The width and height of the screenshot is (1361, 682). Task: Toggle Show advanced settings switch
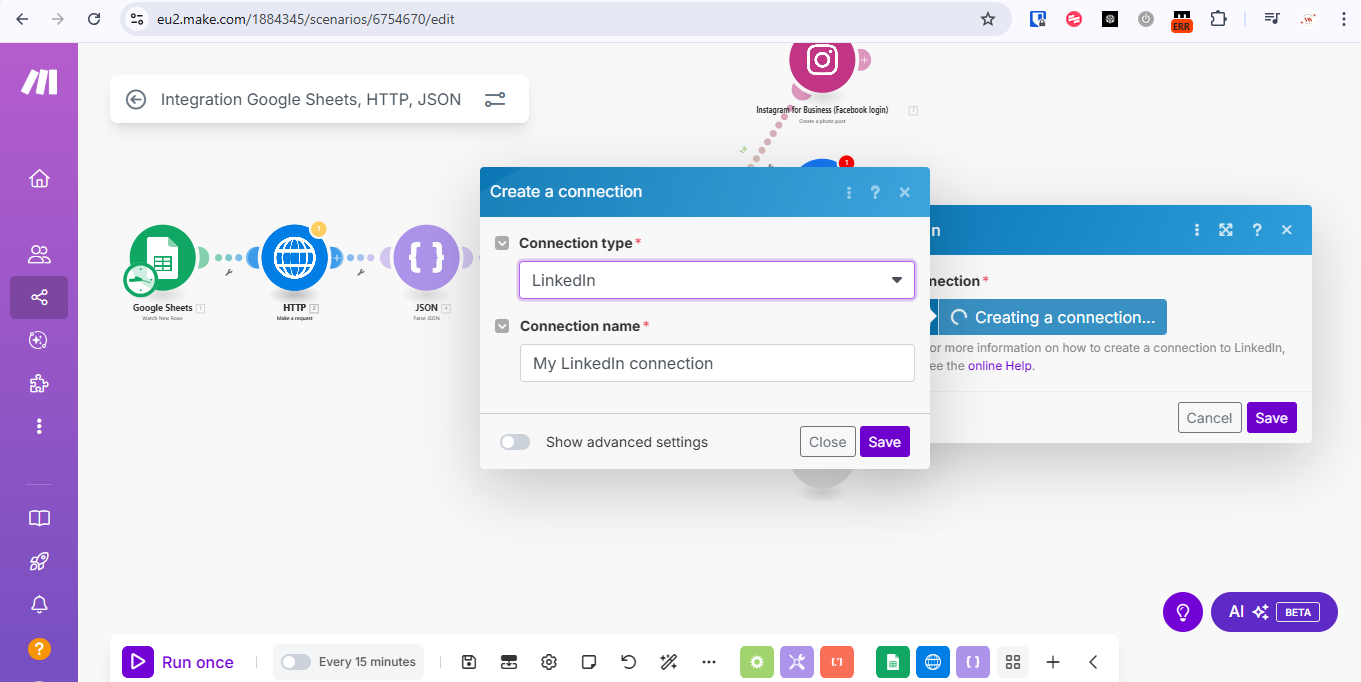pyautogui.click(x=515, y=442)
